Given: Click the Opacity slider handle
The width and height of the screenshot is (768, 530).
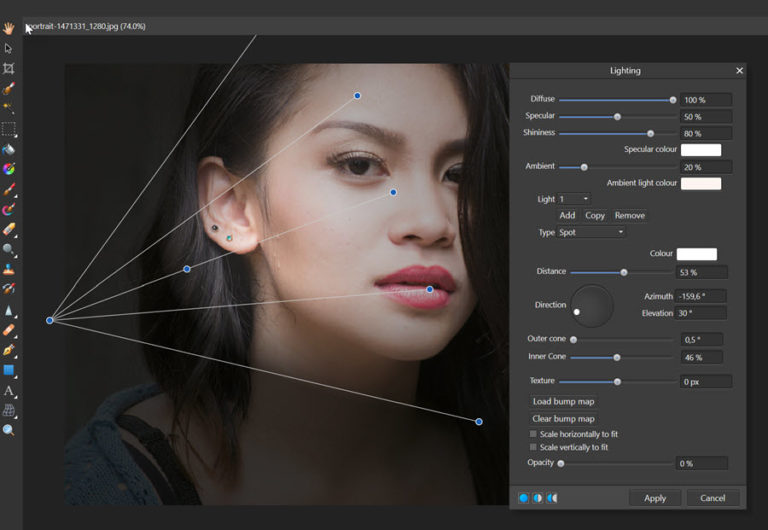Looking at the screenshot, I should click(x=561, y=463).
